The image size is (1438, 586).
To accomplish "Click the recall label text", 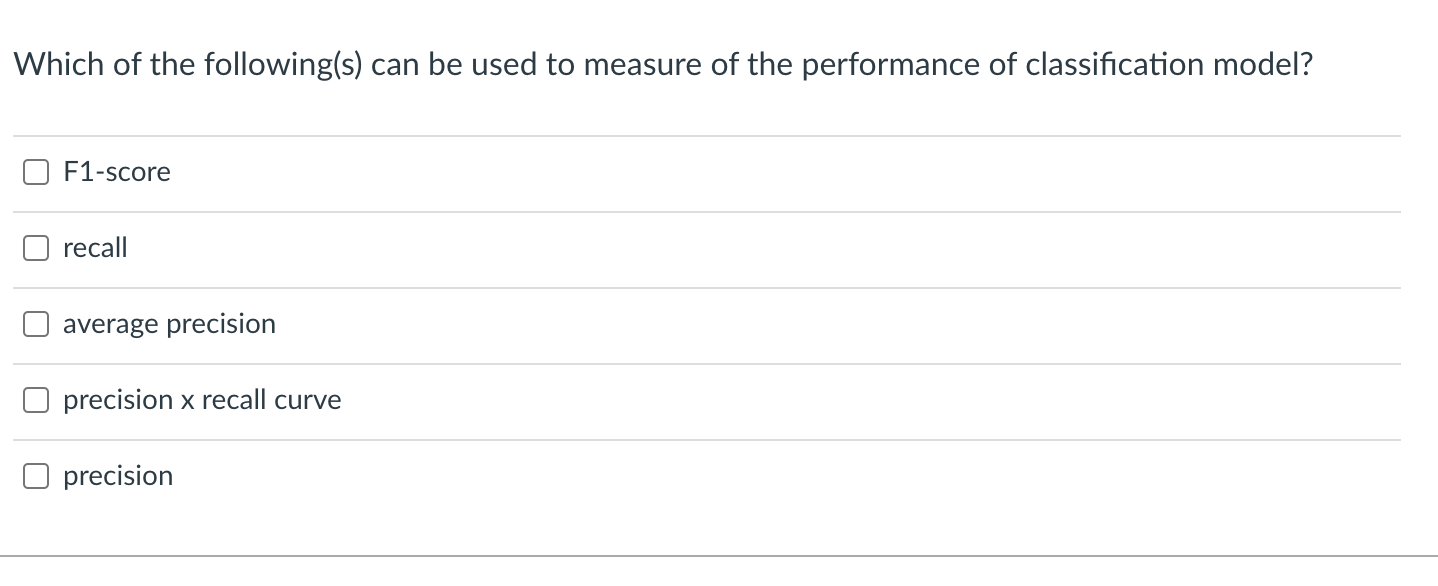I will click(x=94, y=247).
